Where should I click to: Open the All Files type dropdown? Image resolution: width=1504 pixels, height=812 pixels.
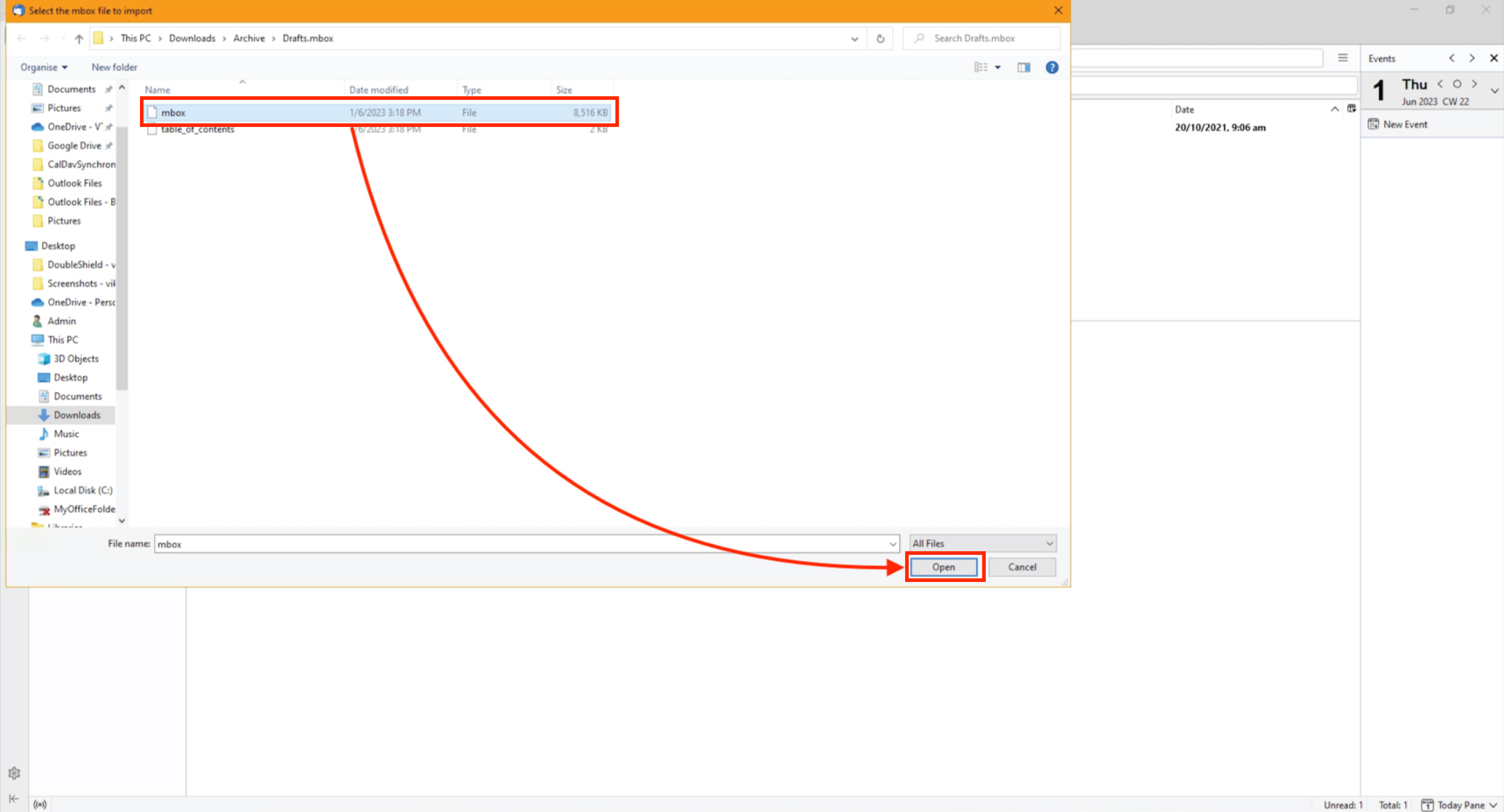(982, 543)
